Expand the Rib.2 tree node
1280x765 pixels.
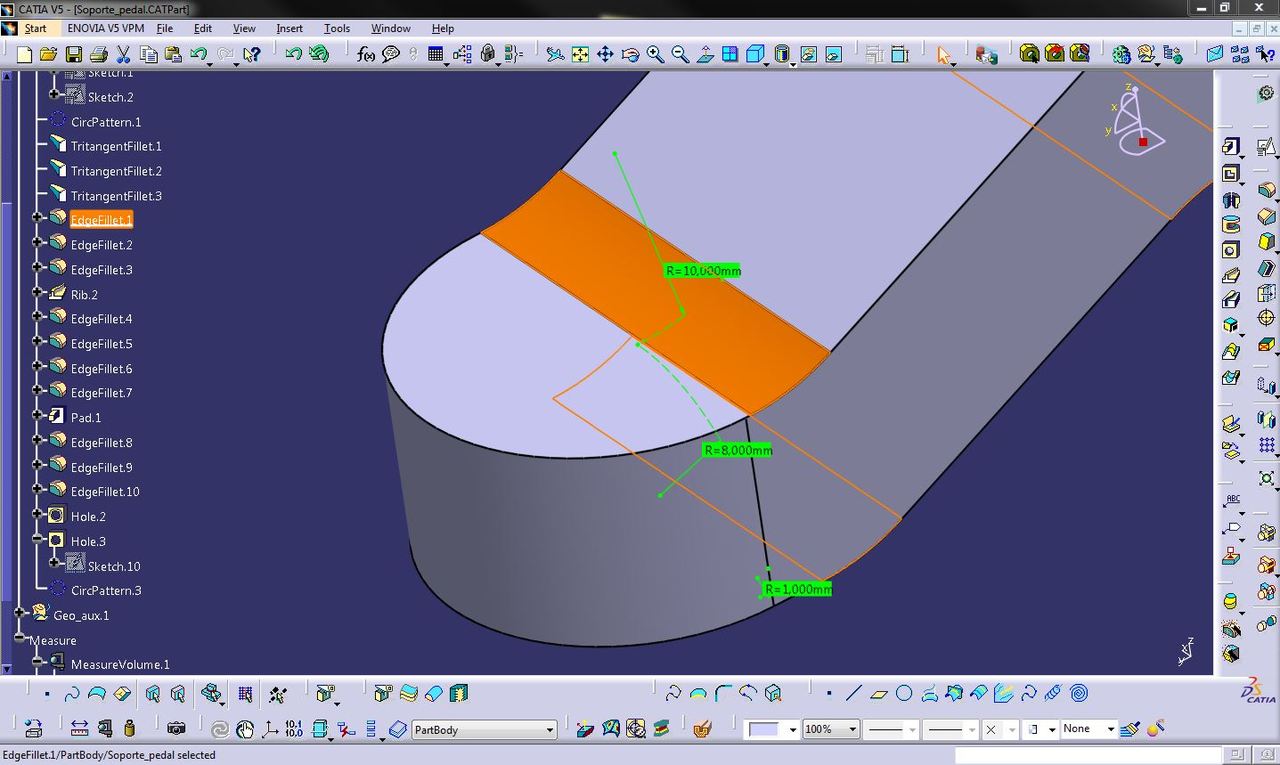(x=37, y=292)
